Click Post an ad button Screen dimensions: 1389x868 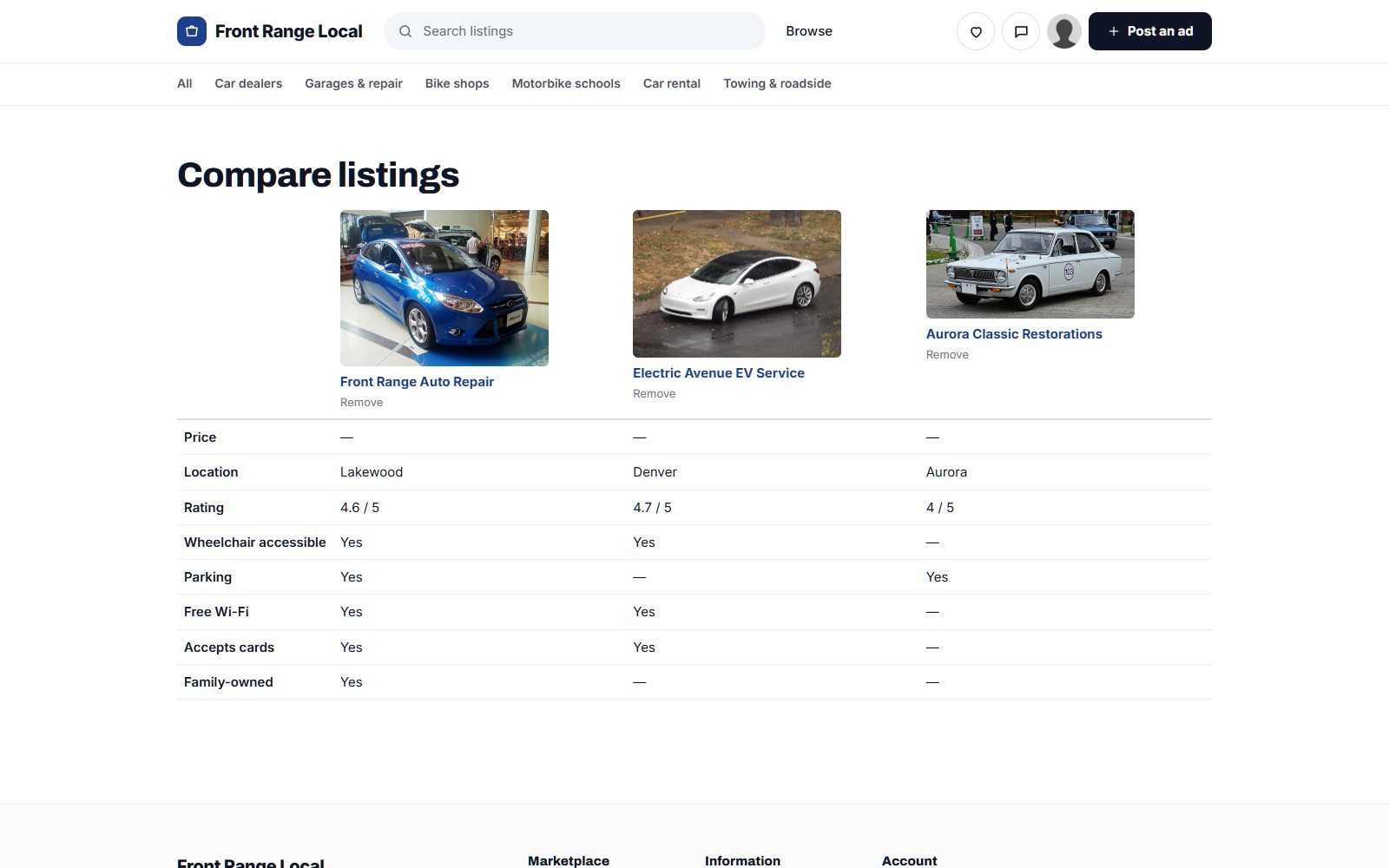(1150, 31)
